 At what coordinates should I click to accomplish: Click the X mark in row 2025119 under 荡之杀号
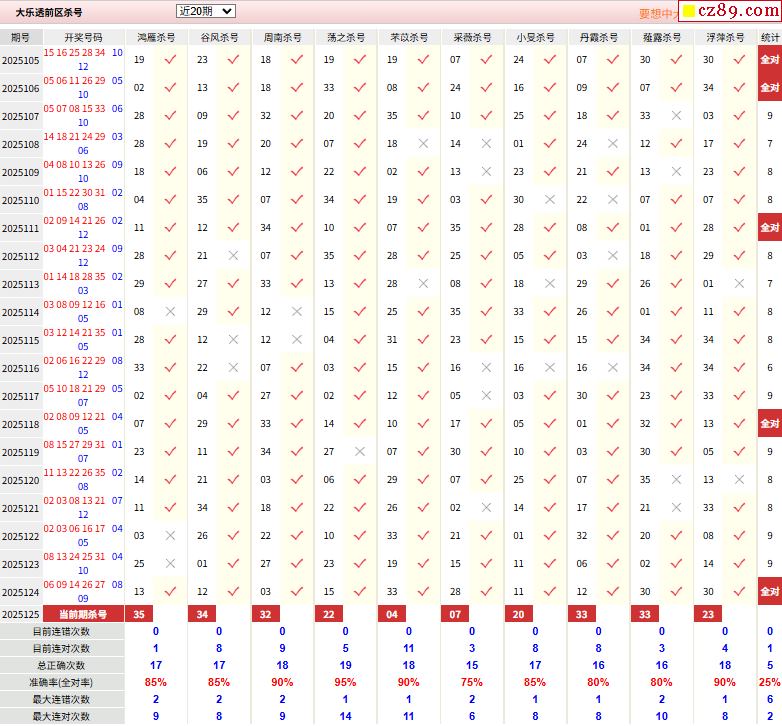coord(360,452)
